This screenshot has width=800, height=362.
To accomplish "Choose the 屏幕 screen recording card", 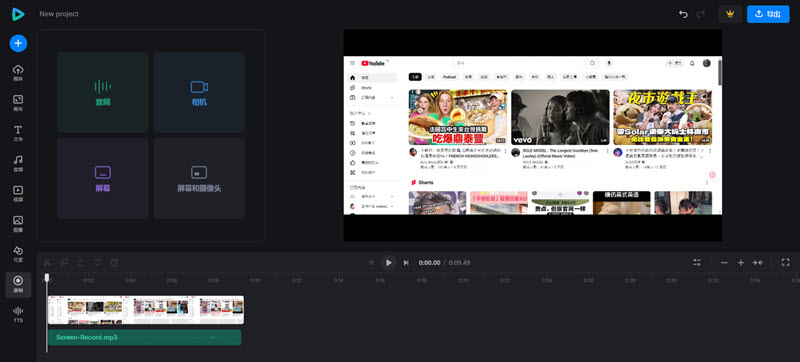I will coord(103,178).
